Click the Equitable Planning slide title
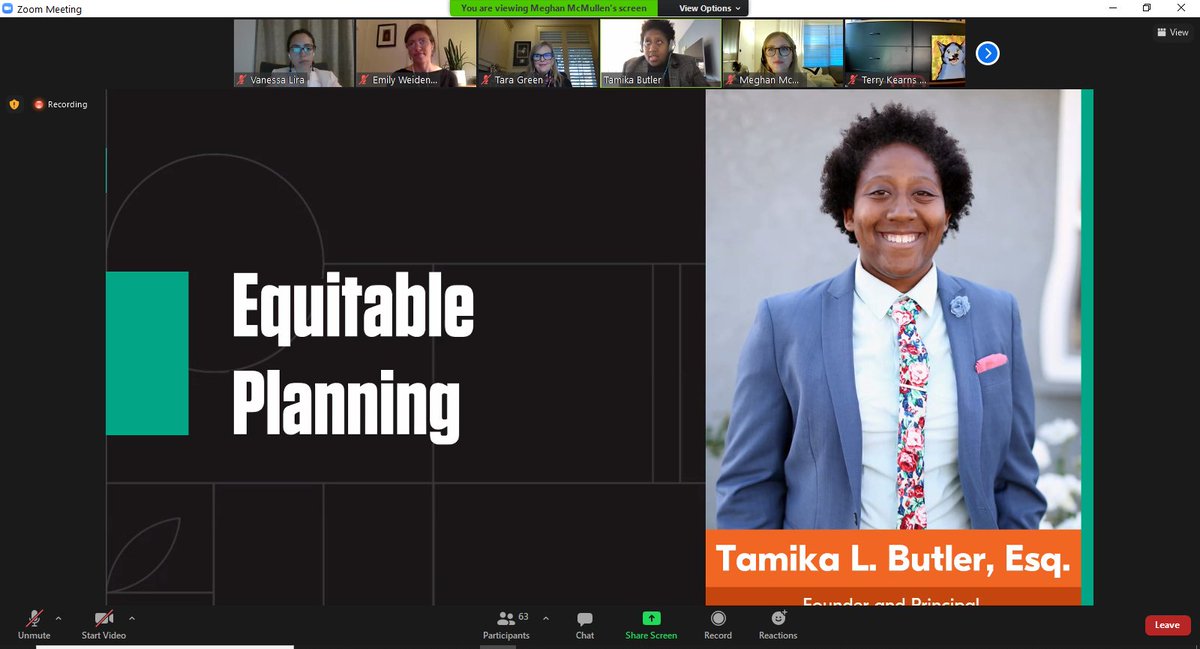 tap(352, 357)
